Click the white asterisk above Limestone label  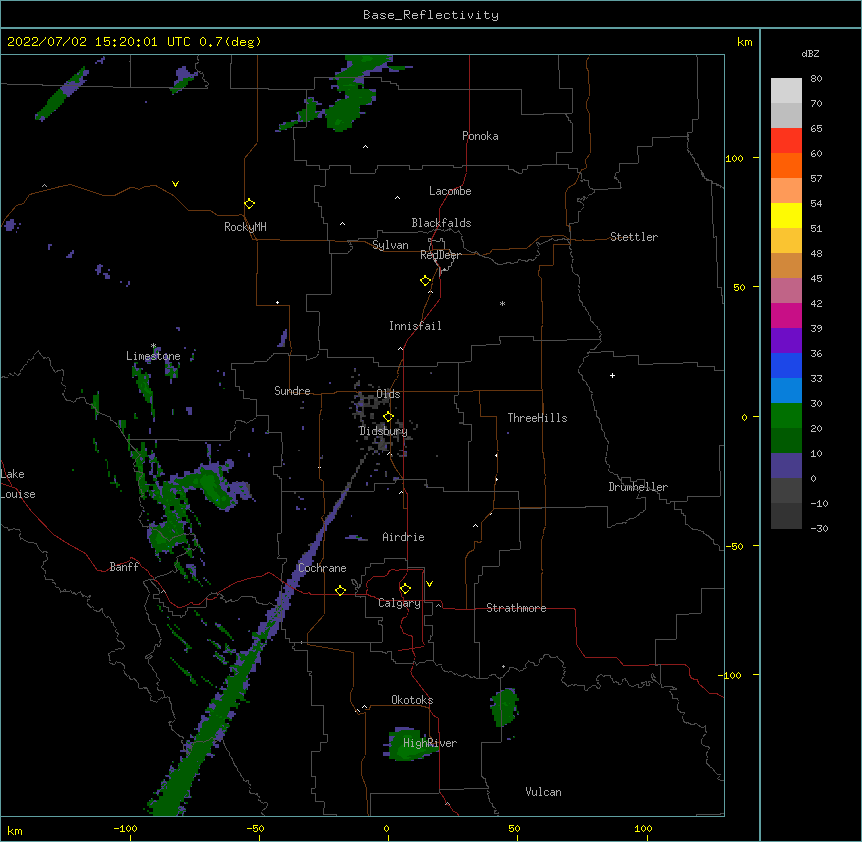click(153, 346)
